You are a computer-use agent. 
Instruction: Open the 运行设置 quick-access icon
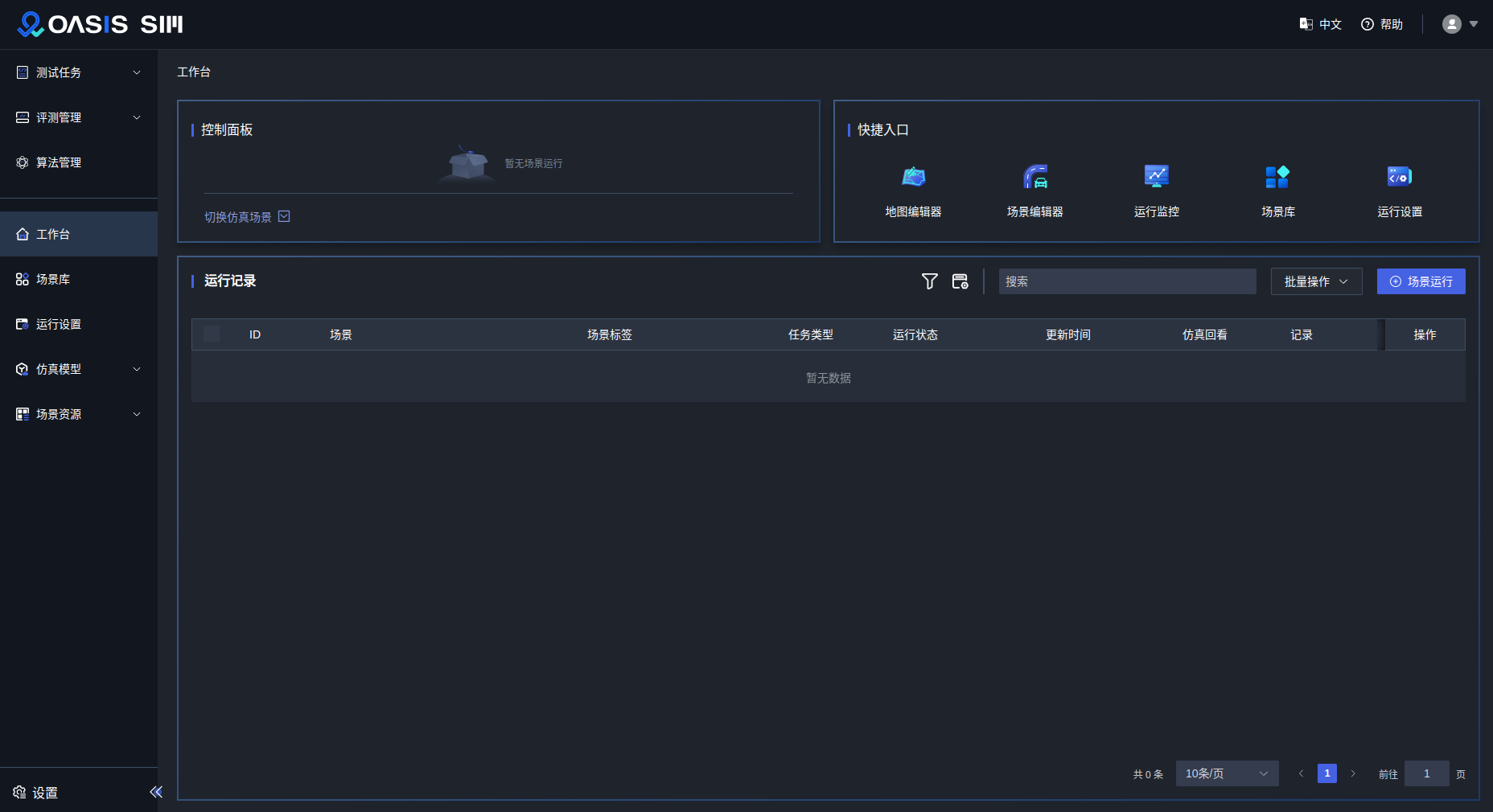pyautogui.click(x=1399, y=177)
